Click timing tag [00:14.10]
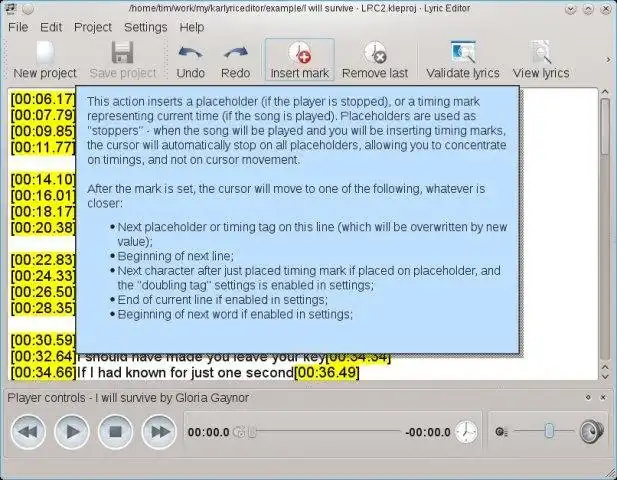 click(x=43, y=179)
